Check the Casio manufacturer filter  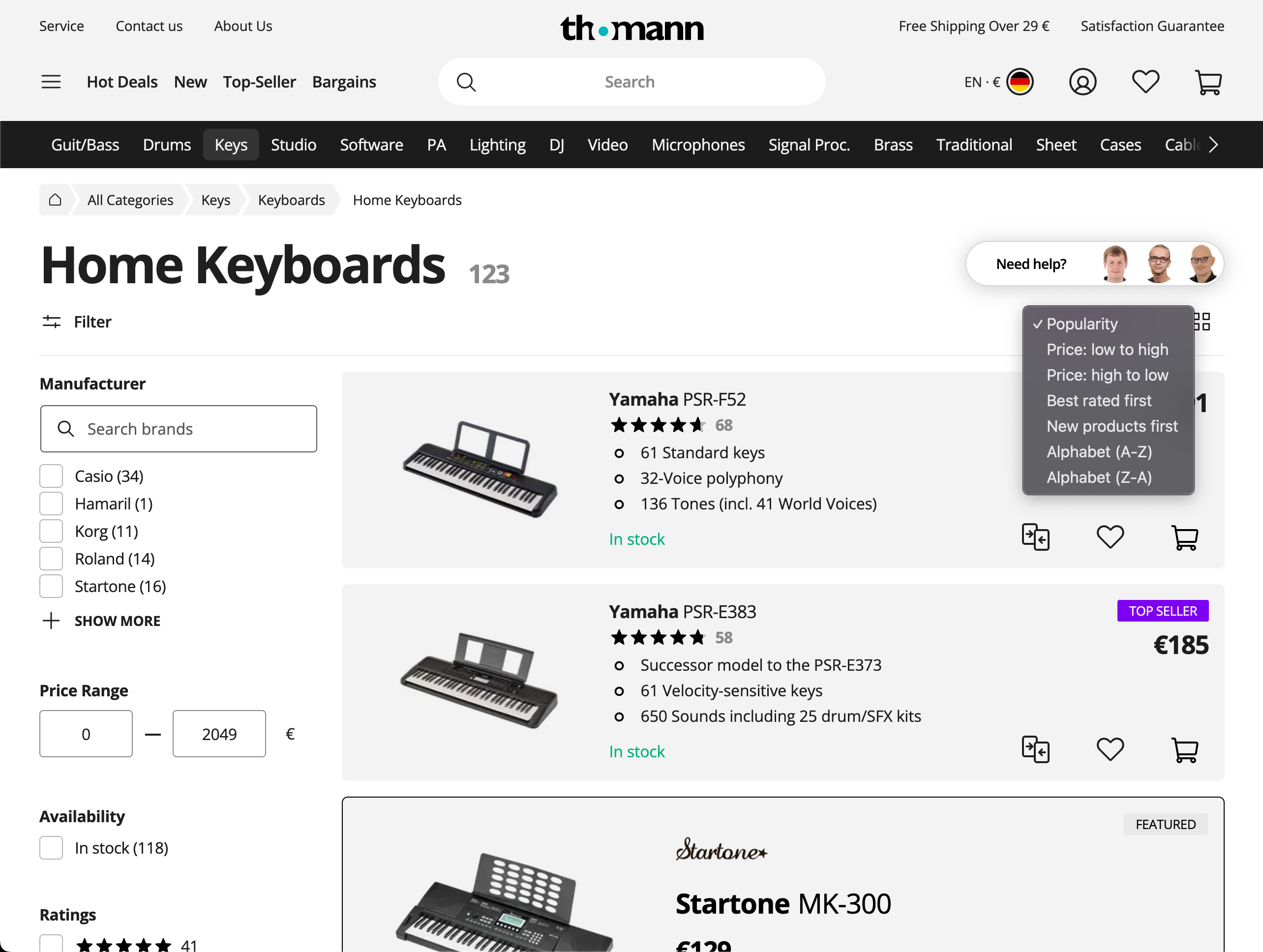pyautogui.click(x=51, y=476)
